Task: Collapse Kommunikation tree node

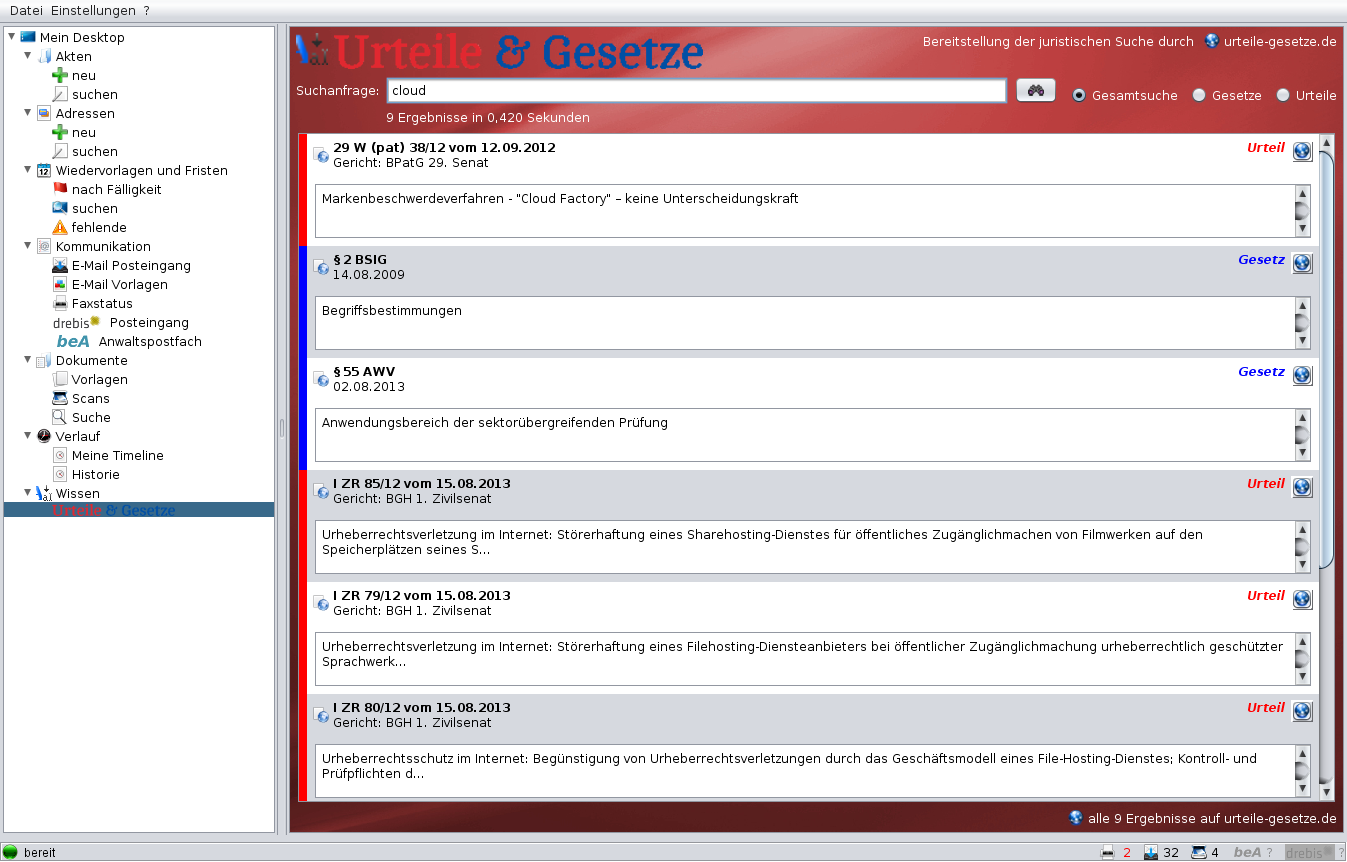Action: click(27, 246)
